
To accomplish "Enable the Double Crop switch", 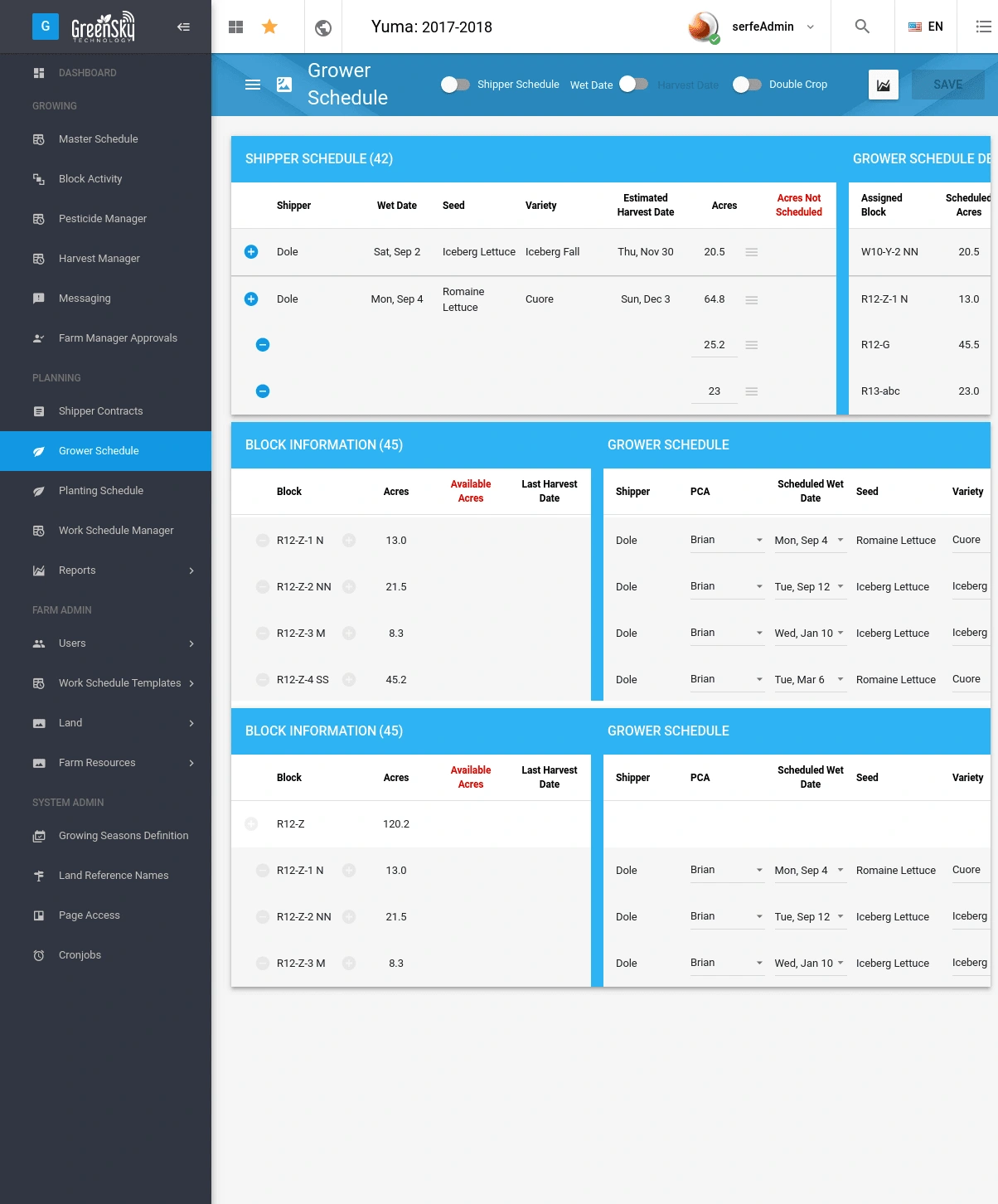I will [x=747, y=85].
